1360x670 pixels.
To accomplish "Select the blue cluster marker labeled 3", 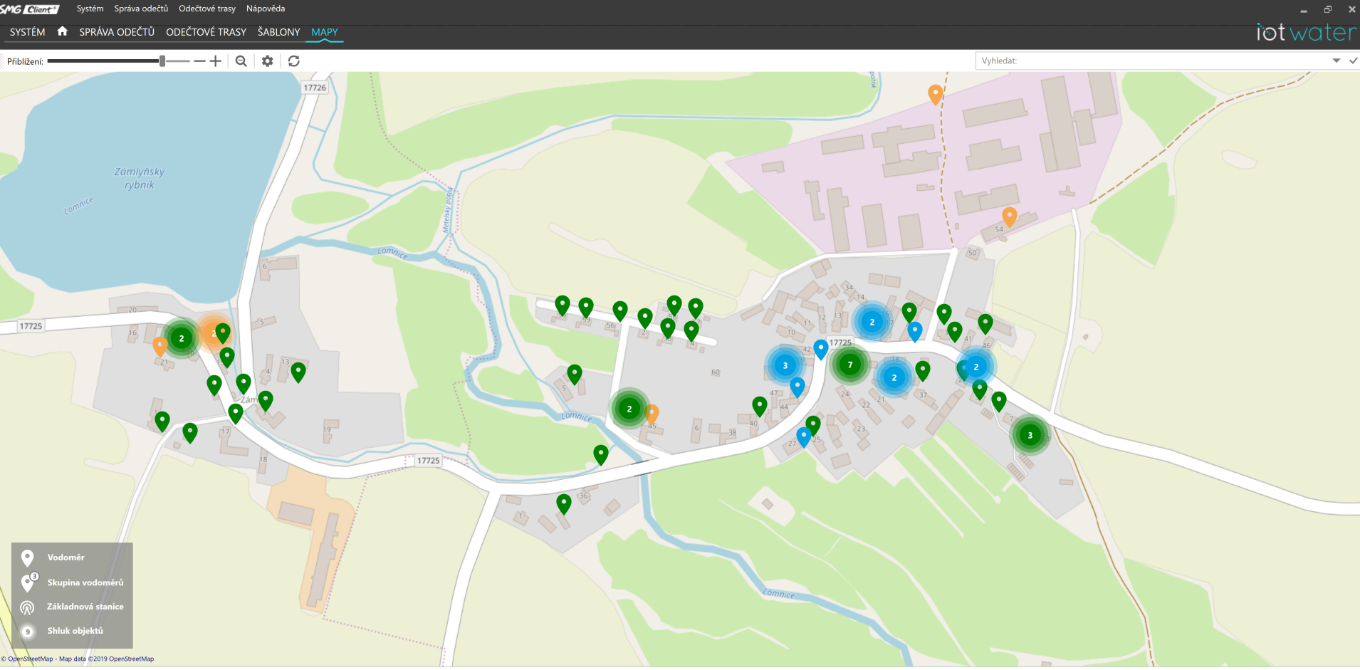I will pos(785,366).
